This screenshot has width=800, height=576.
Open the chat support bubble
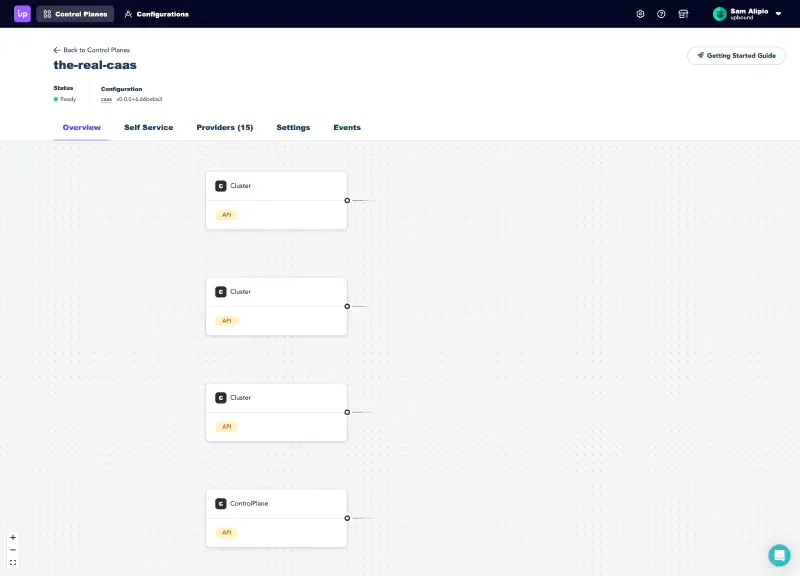tap(779, 555)
